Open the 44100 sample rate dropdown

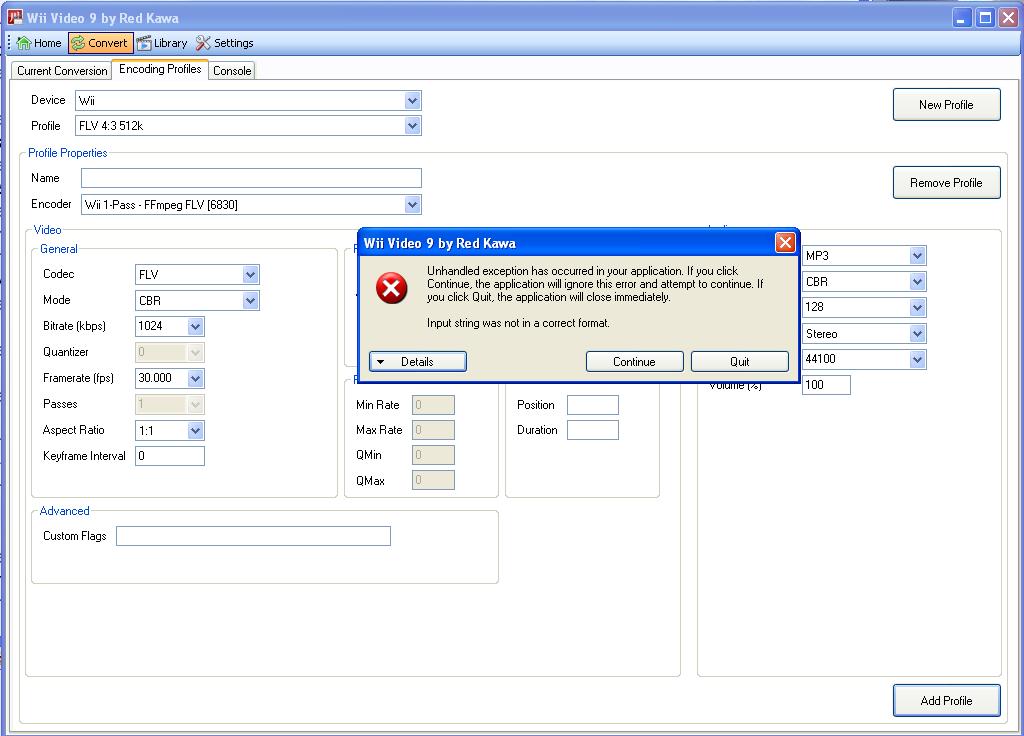click(x=918, y=359)
